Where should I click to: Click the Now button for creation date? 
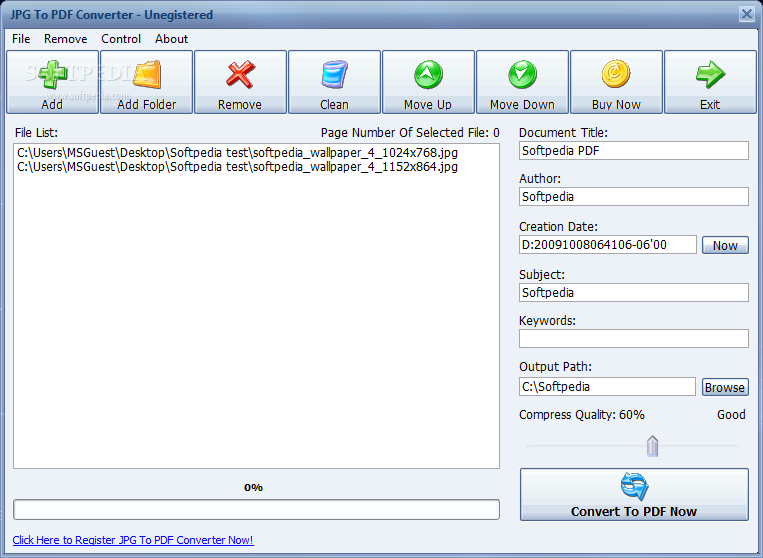tap(725, 246)
